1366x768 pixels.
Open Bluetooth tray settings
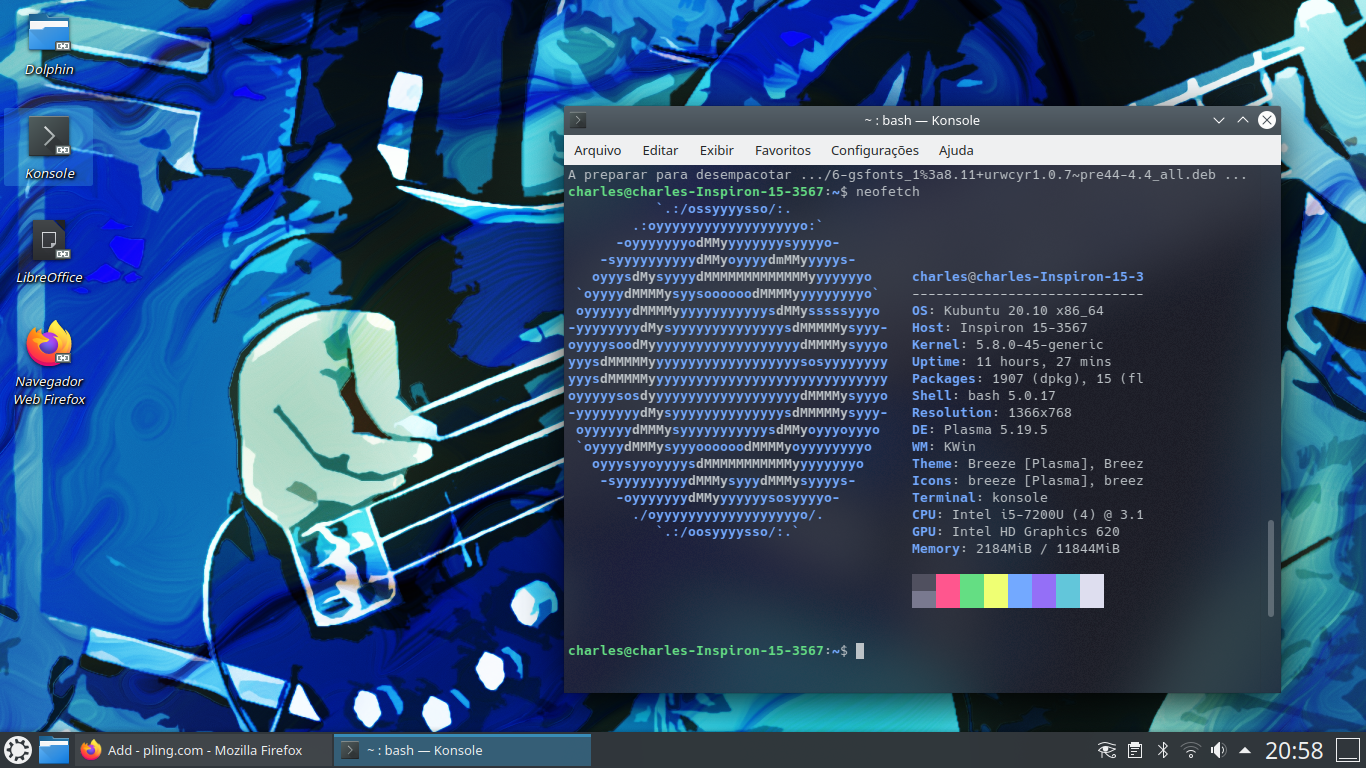[1163, 750]
